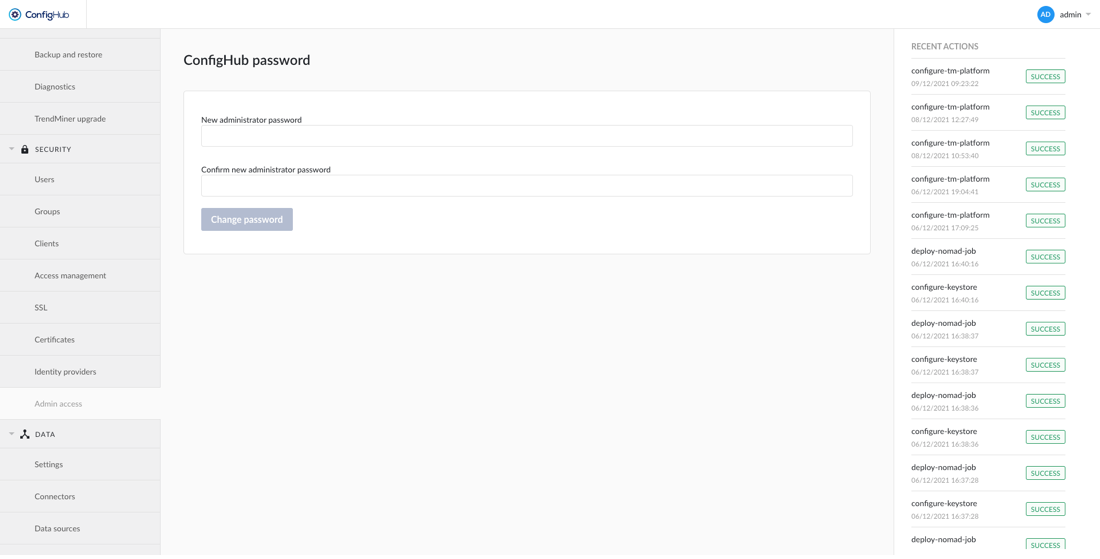Image resolution: width=1100 pixels, height=559 pixels.
Task: Open the top configure-tm-platform recent action
Action: [x=950, y=71]
